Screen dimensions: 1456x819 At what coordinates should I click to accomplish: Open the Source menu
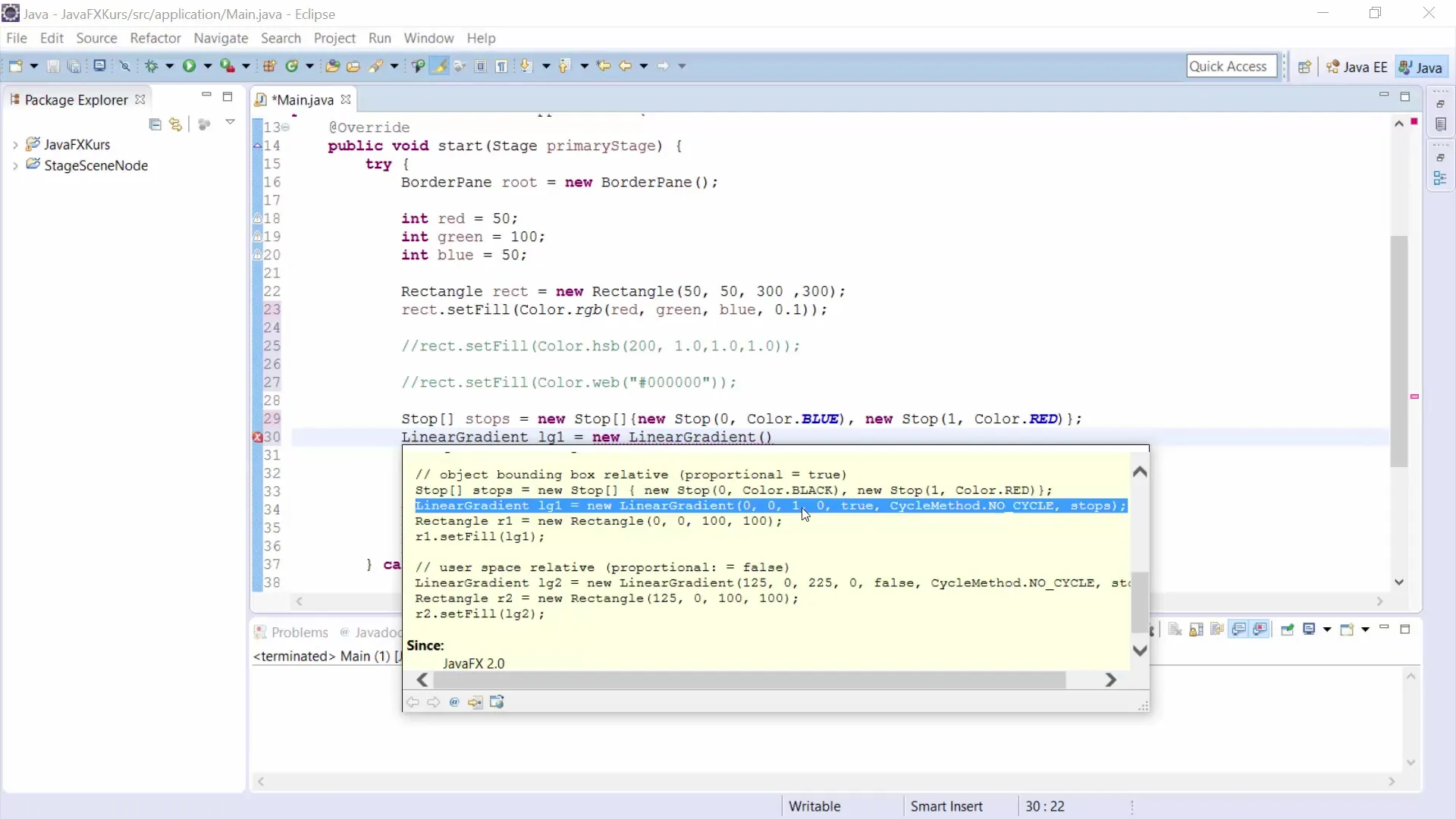coord(96,38)
